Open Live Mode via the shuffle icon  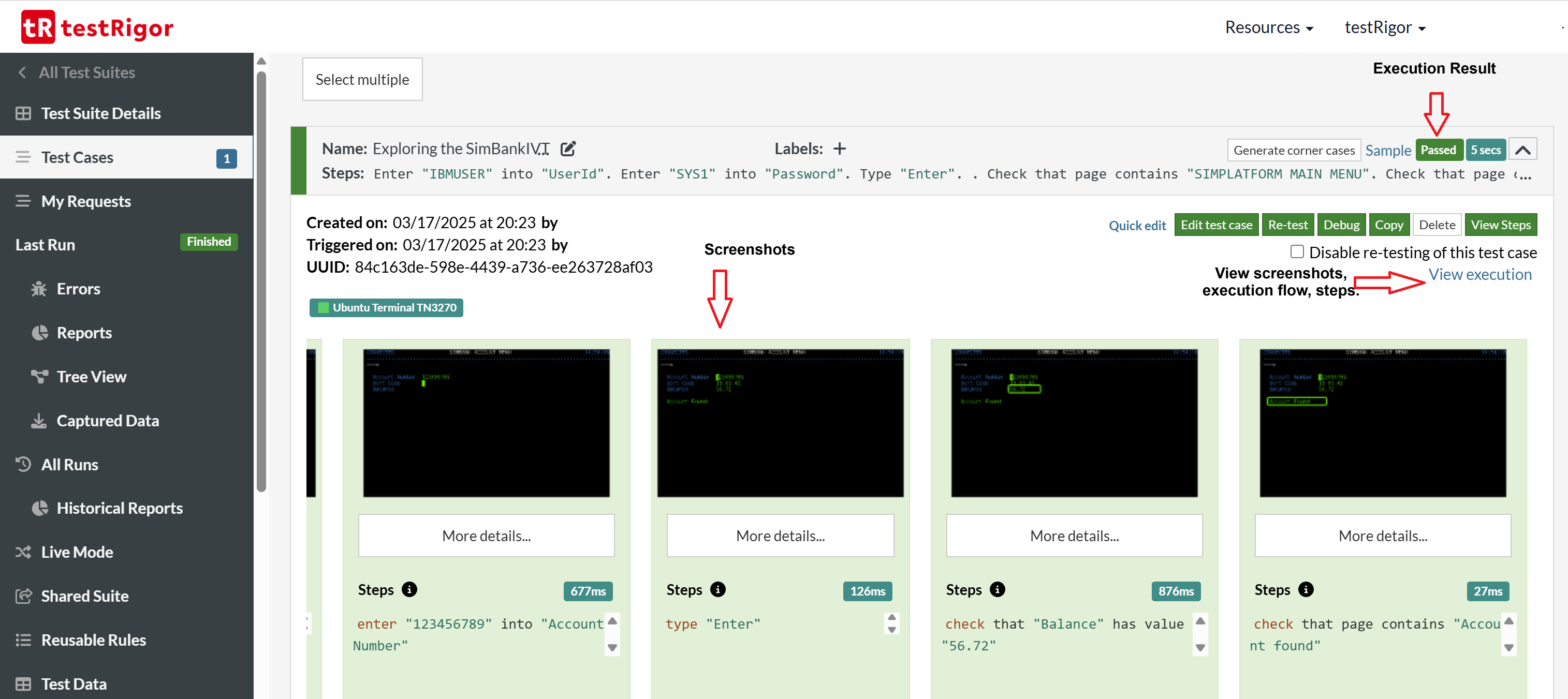click(23, 551)
